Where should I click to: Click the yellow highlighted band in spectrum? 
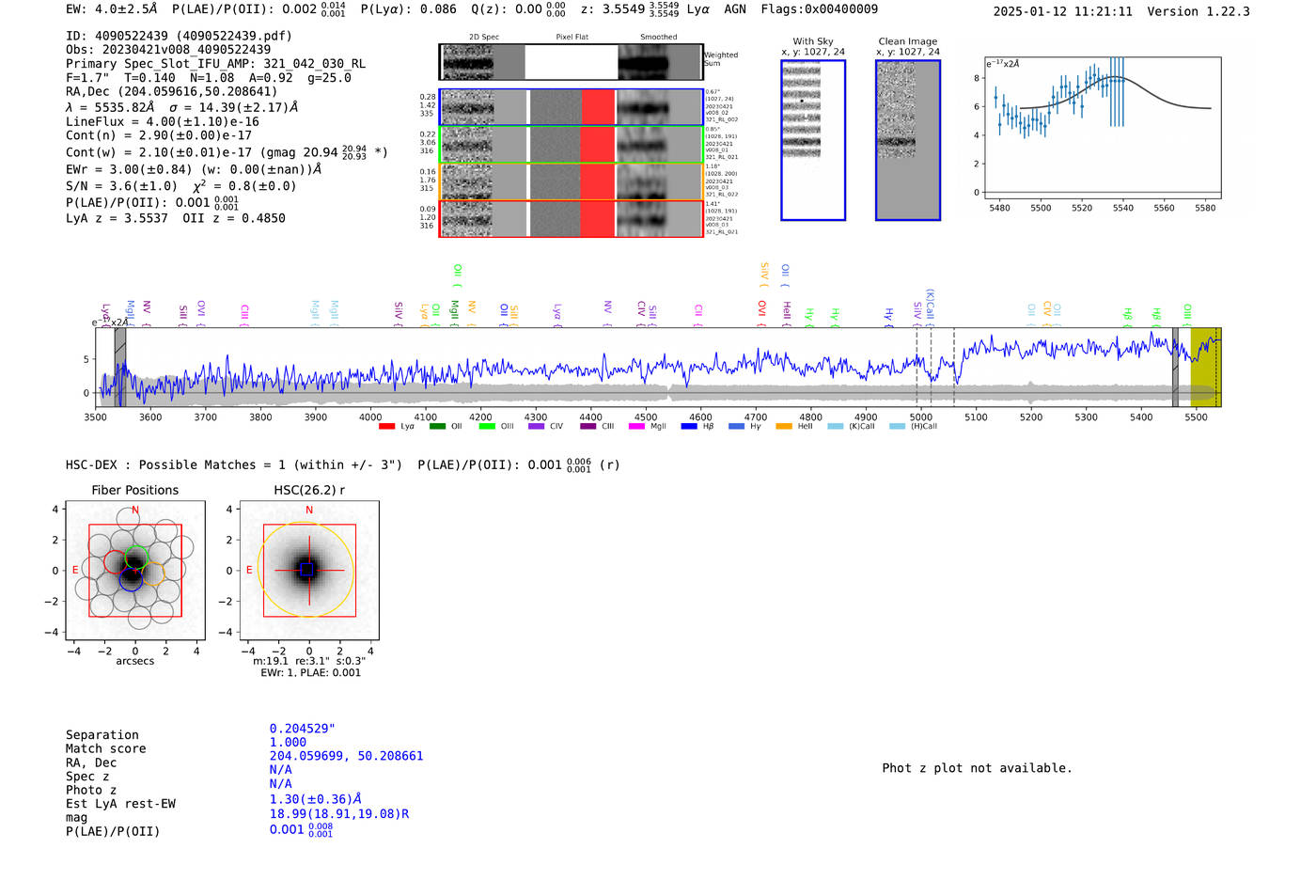(x=1205, y=367)
